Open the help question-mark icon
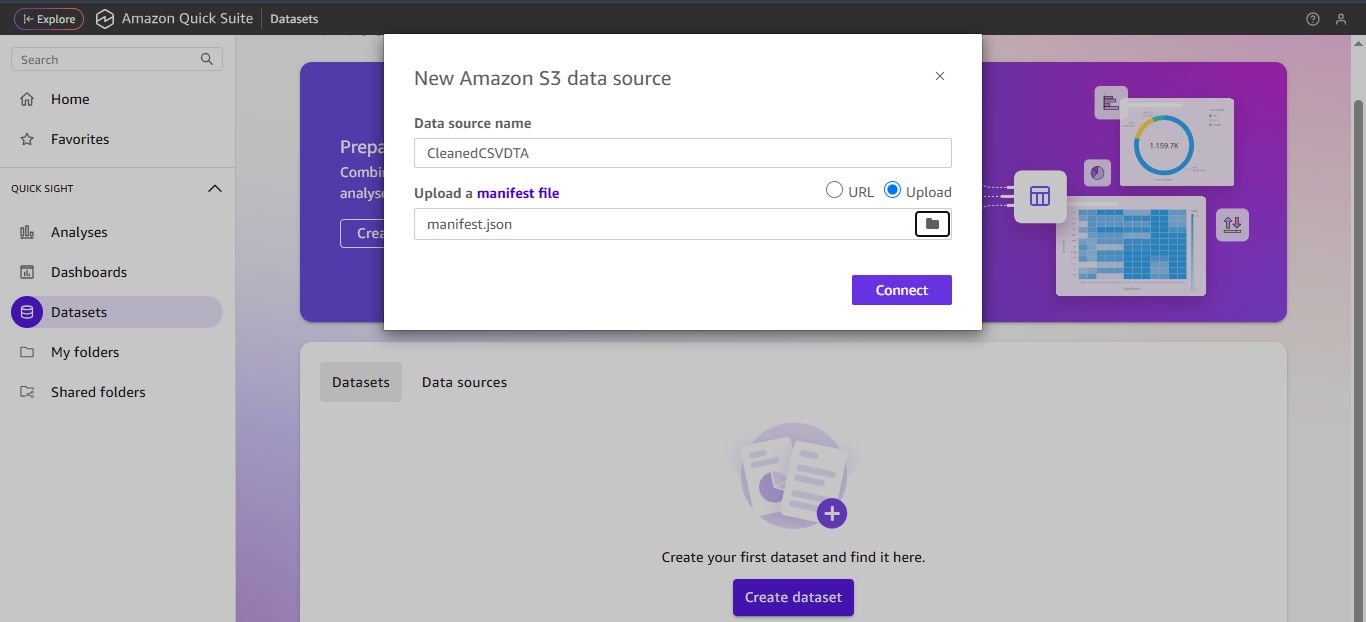This screenshot has height=622, width=1366. 1313,18
